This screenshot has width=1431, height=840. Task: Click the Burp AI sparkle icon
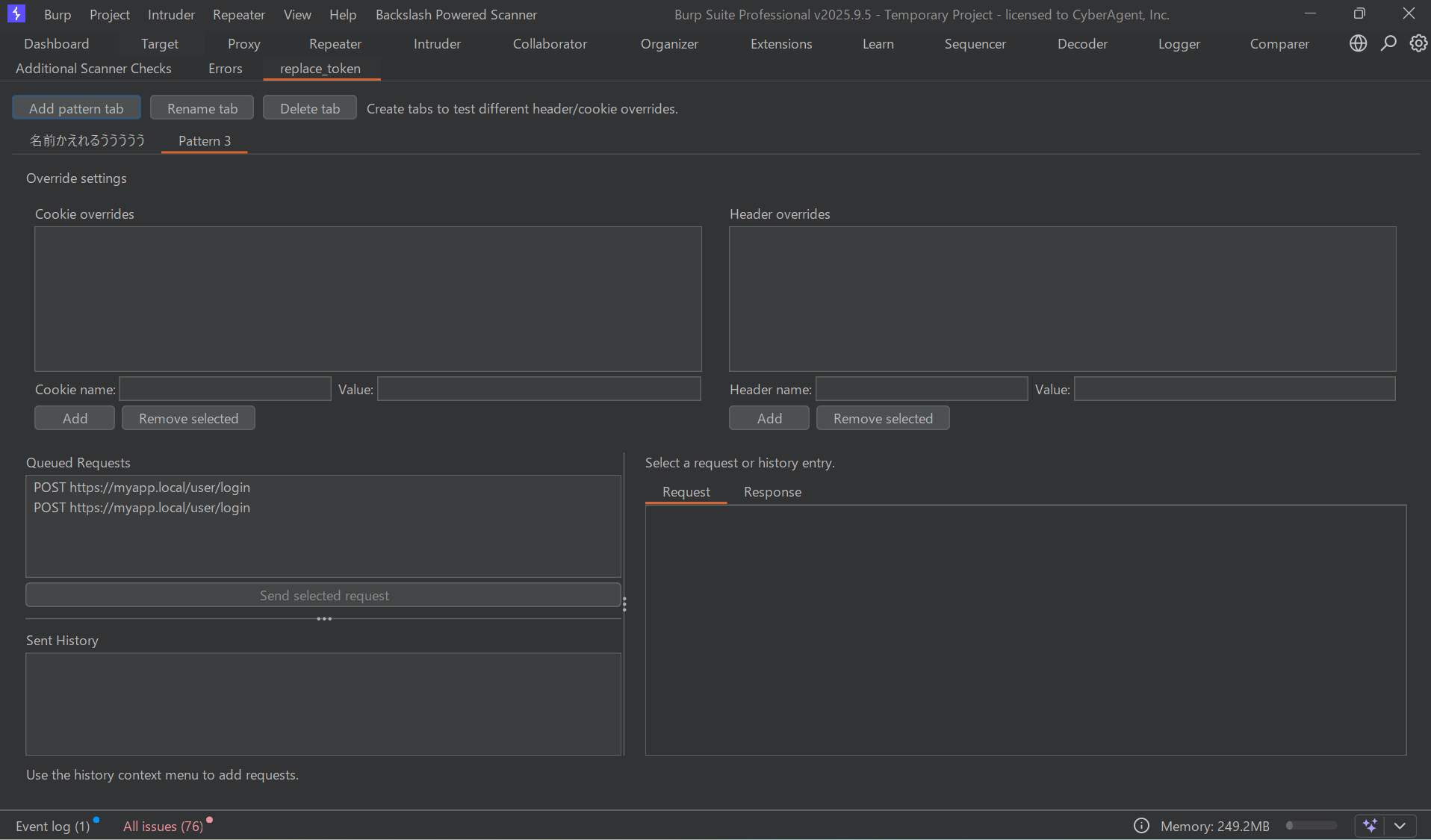(1370, 825)
